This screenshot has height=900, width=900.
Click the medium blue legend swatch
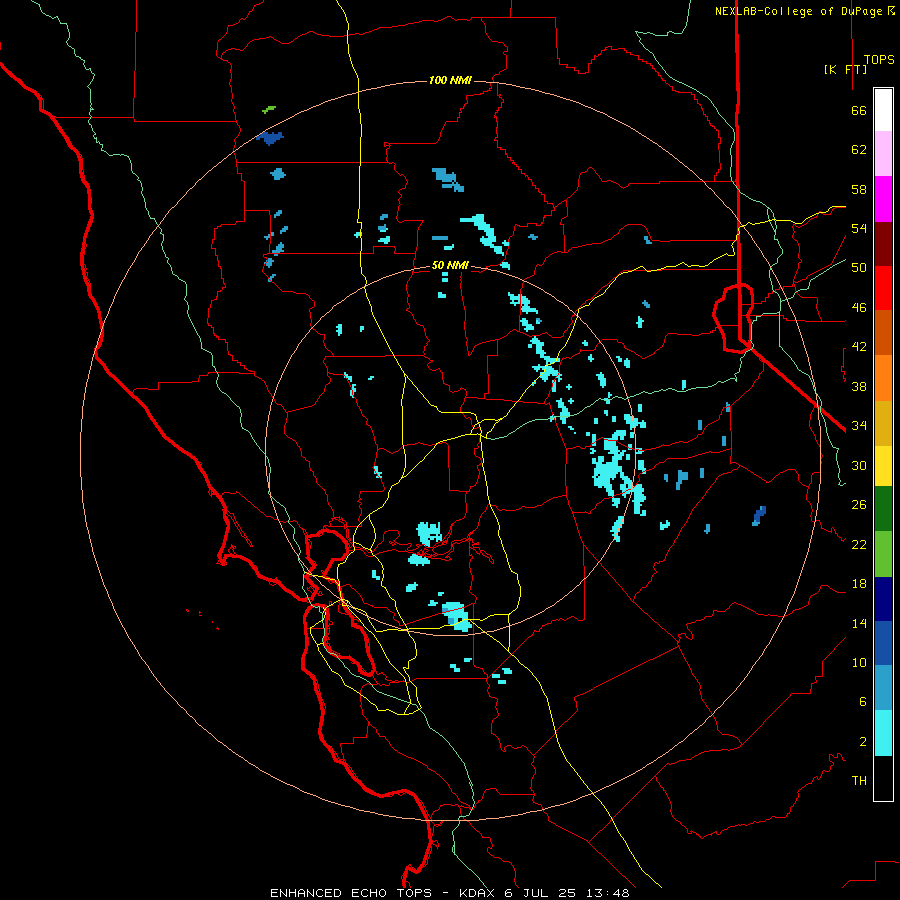click(883, 643)
